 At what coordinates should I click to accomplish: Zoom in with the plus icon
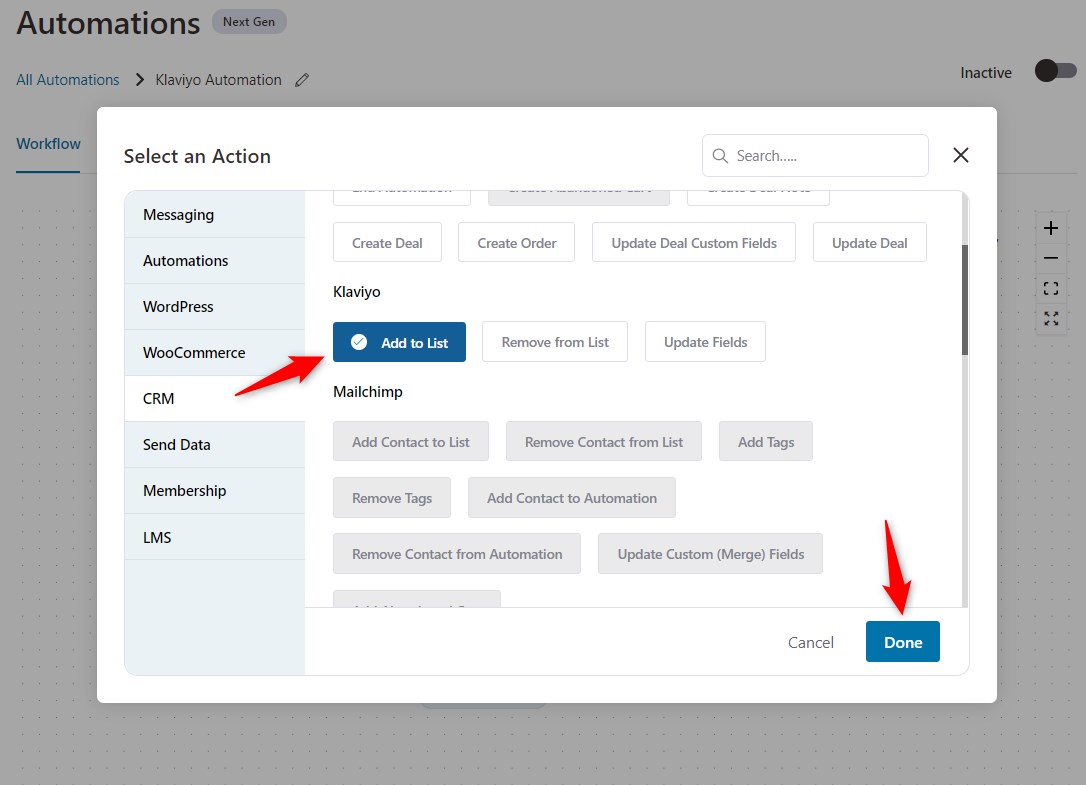pyautogui.click(x=1051, y=228)
